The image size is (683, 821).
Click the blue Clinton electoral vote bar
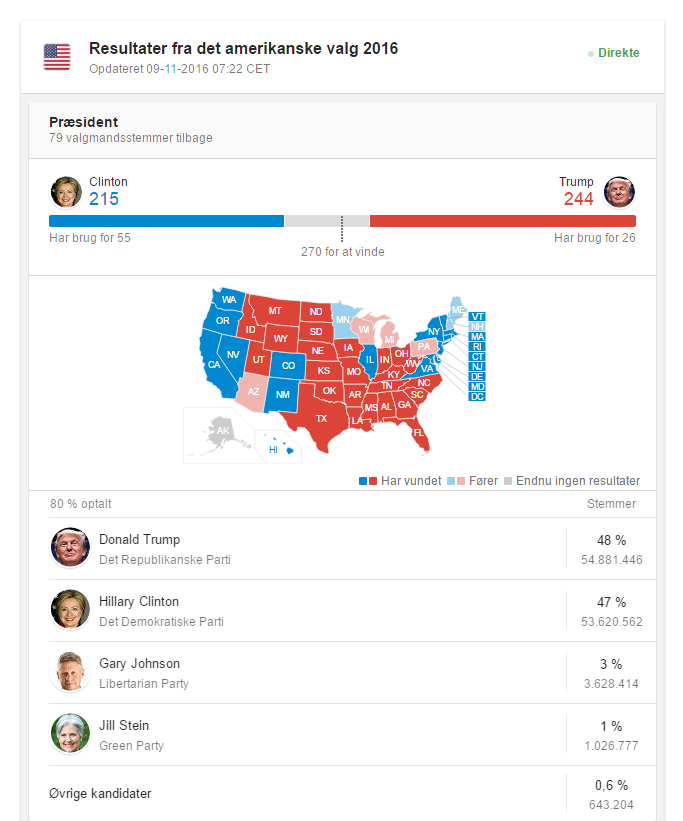coord(167,221)
